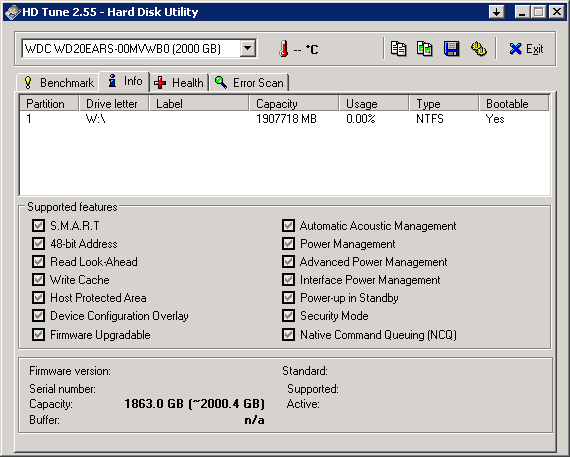
Task: Toggle Automatic Acoustic Management checkbox
Action: pos(288,225)
